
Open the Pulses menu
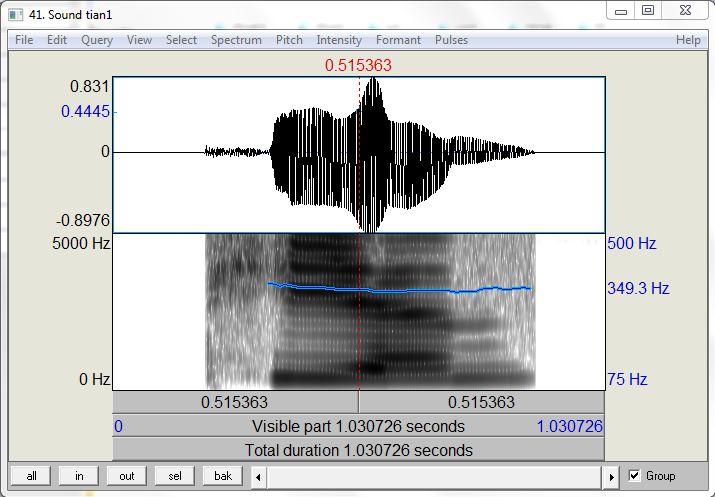(x=451, y=40)
